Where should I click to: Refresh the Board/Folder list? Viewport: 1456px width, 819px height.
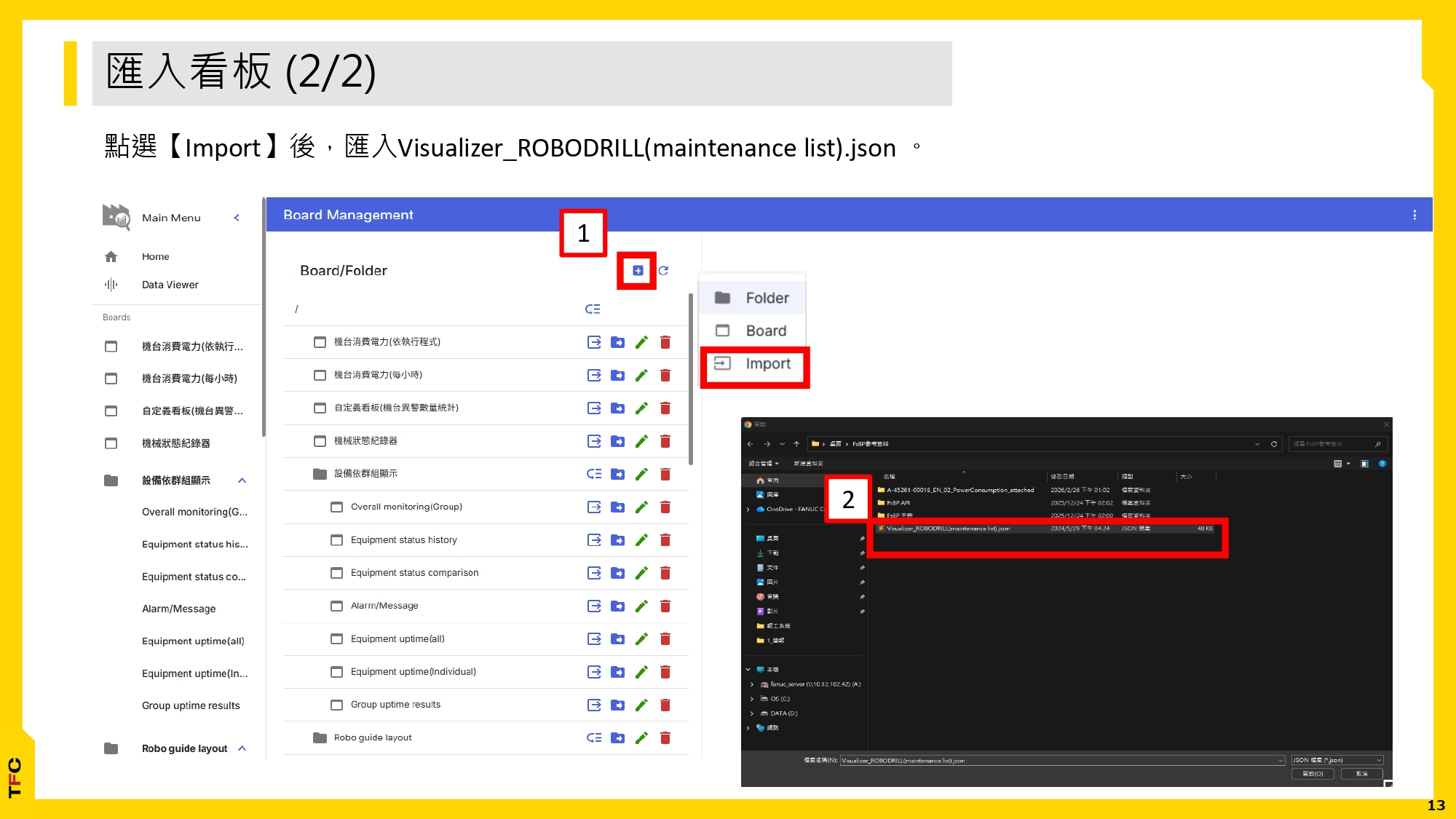pos(663,271)
